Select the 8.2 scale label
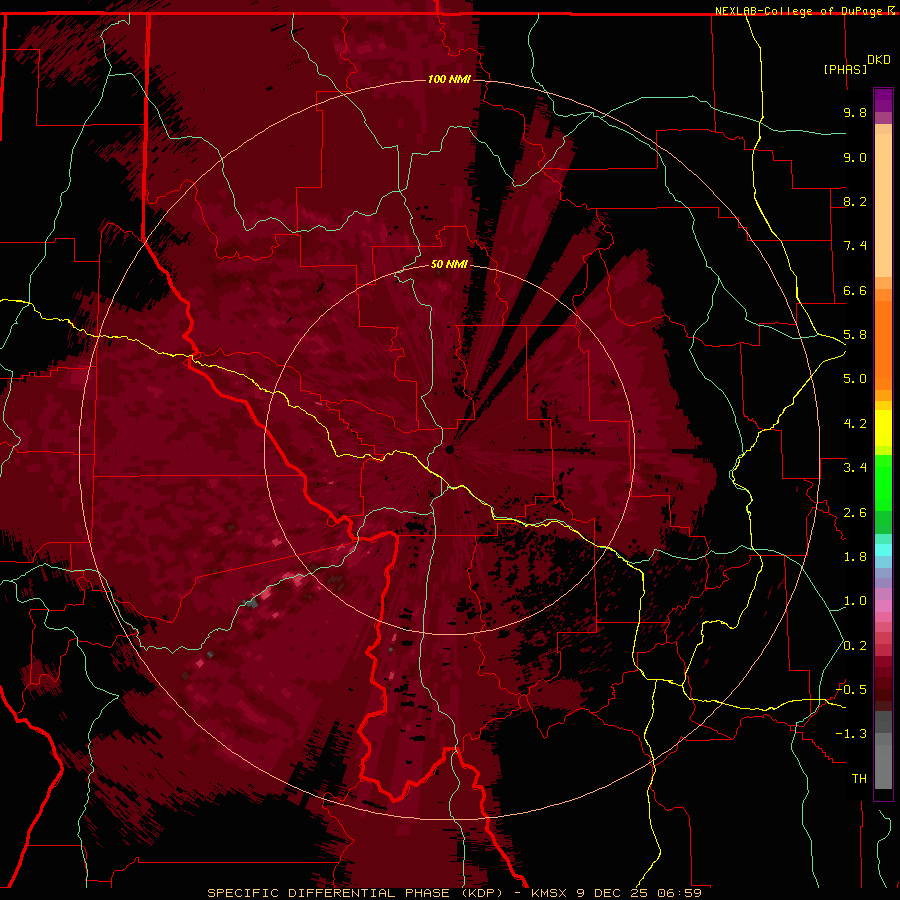This screenshot has width=900, height=900. pyautogui.click(x=855, y=201)
